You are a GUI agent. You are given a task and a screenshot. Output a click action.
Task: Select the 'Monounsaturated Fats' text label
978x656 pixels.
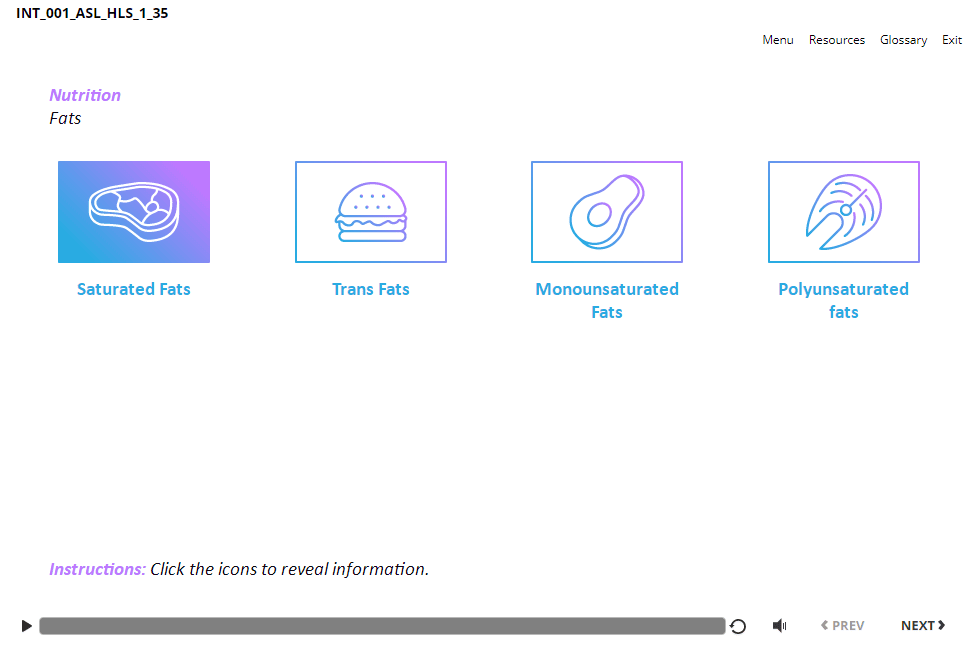pos(607,300)
